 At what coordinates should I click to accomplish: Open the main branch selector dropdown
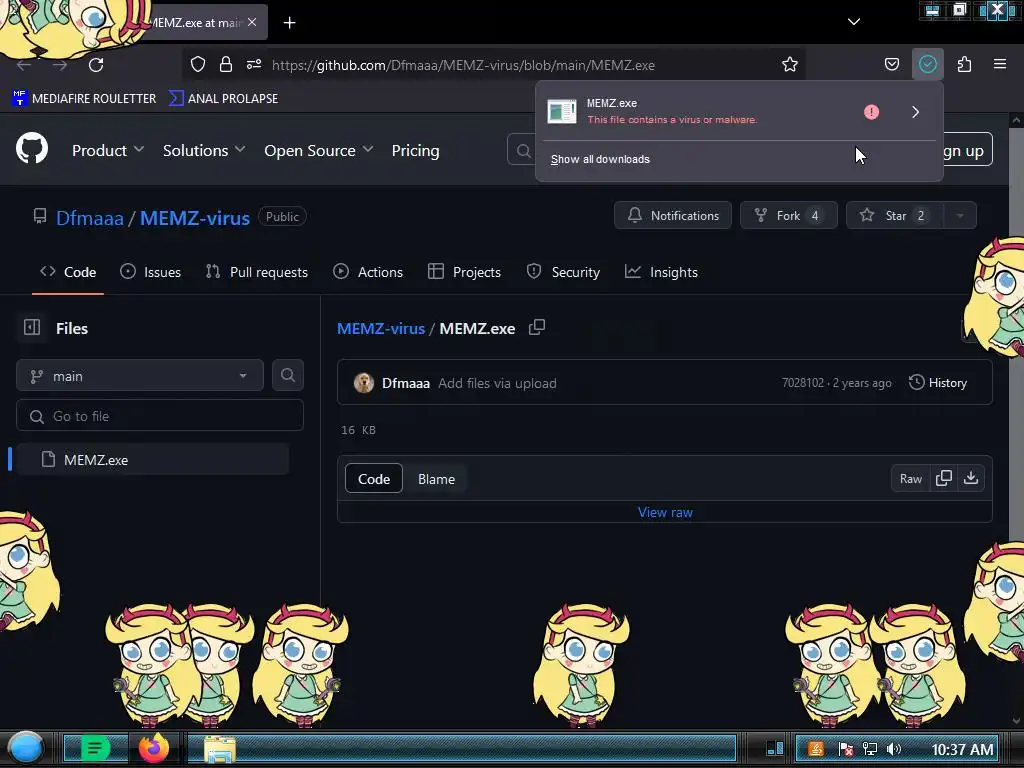point(140,376)
